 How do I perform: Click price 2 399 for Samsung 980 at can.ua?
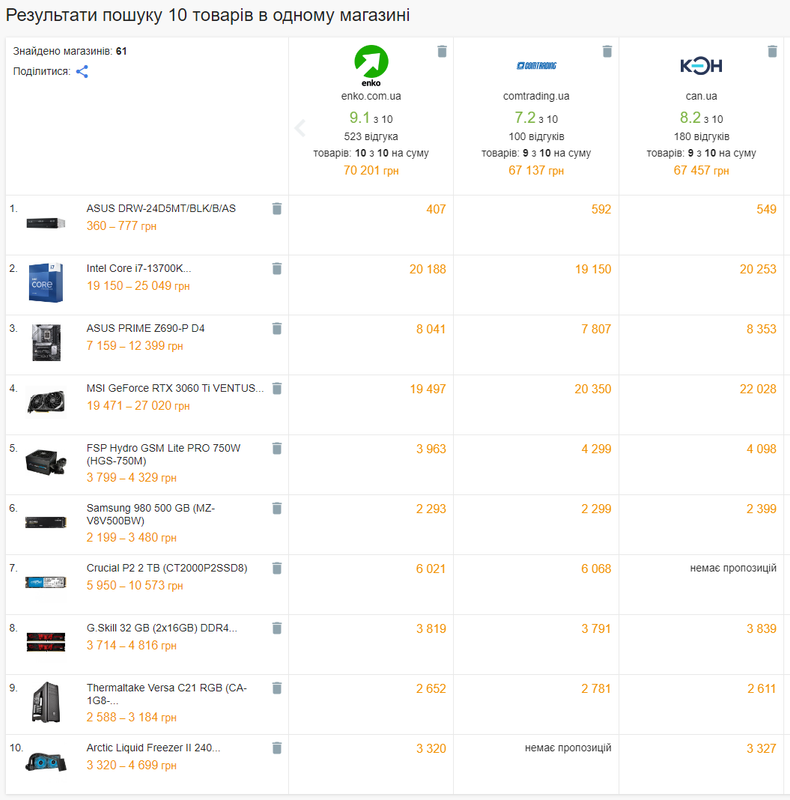[x=761, y=509]
